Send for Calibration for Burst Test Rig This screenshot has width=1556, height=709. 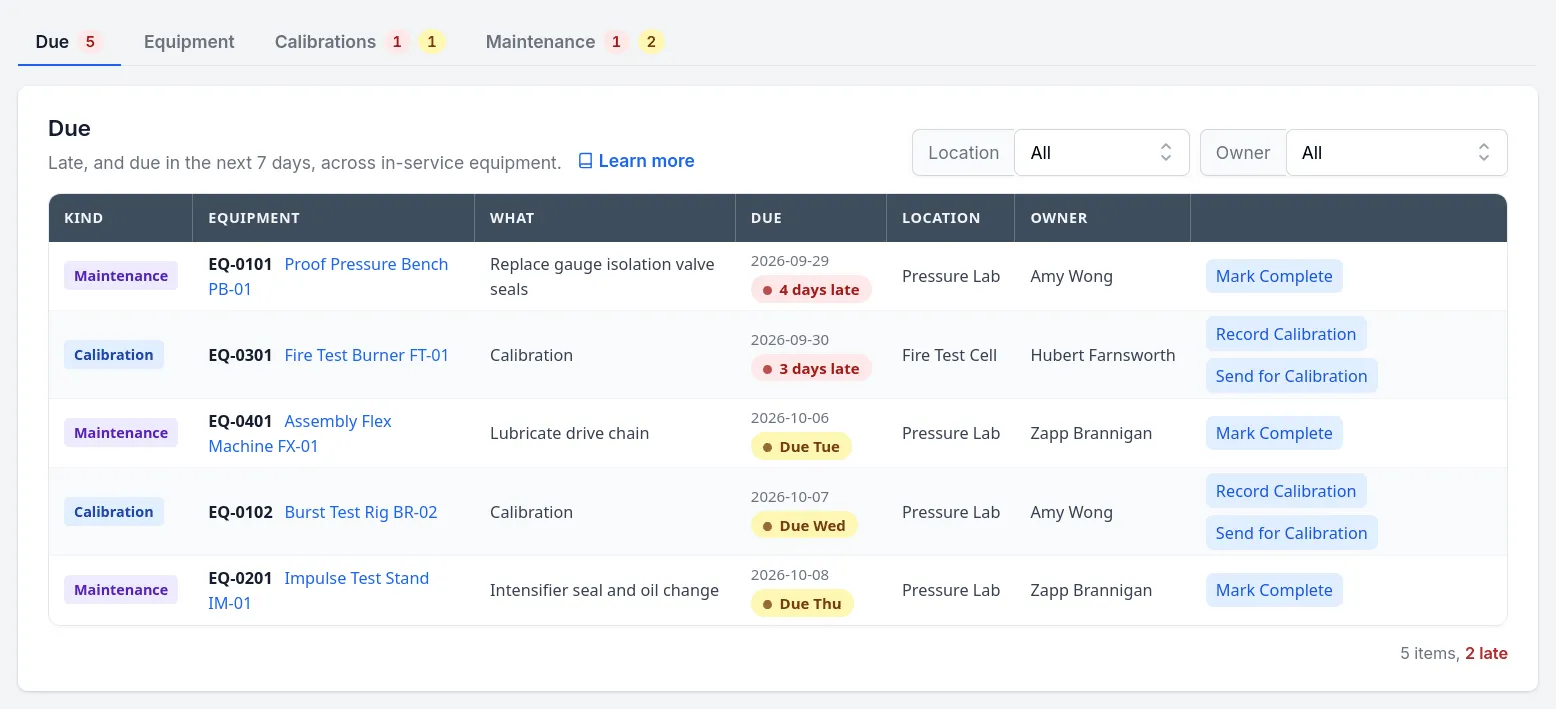click(1291, 533)
